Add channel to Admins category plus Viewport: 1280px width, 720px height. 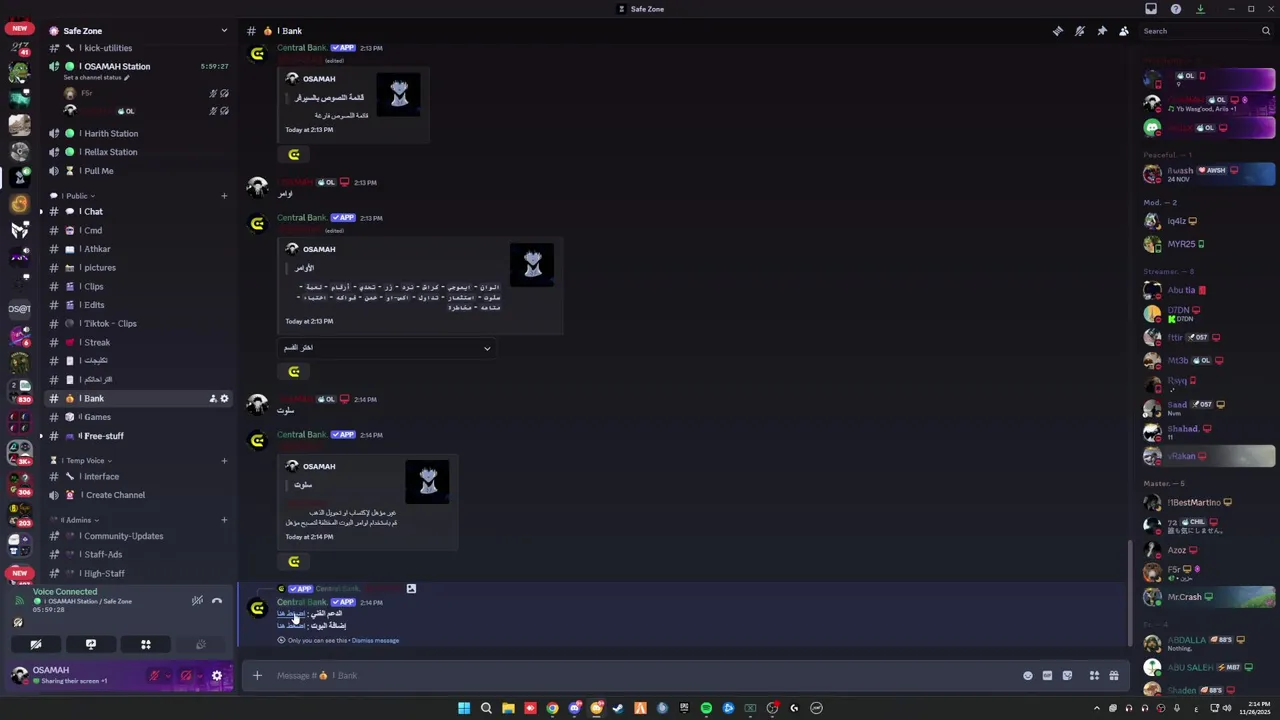point(224,520)
